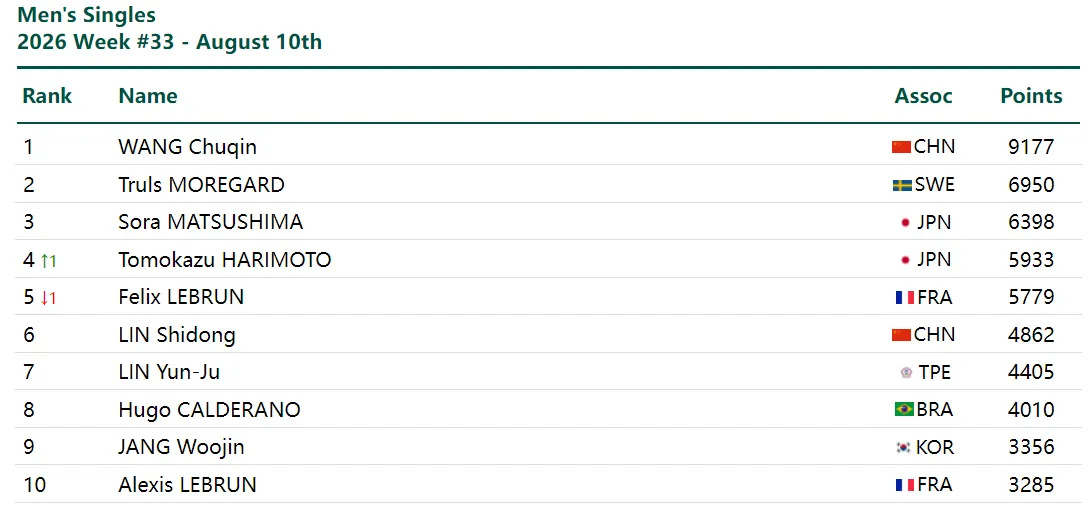Sort by the Name column header
This screenshot has height=508, width=1089.
coord(148,95)
